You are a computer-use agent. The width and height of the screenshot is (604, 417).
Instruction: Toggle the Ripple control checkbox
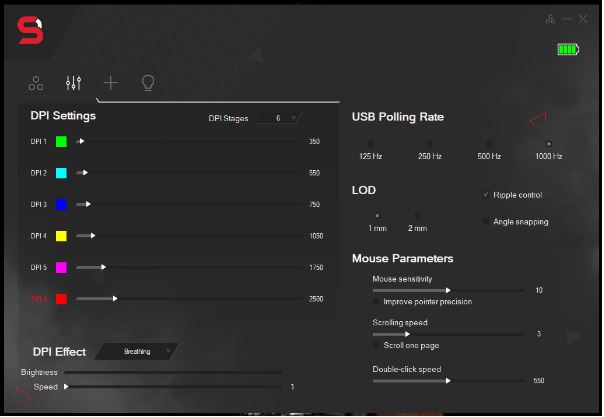[x=486, y=194]
